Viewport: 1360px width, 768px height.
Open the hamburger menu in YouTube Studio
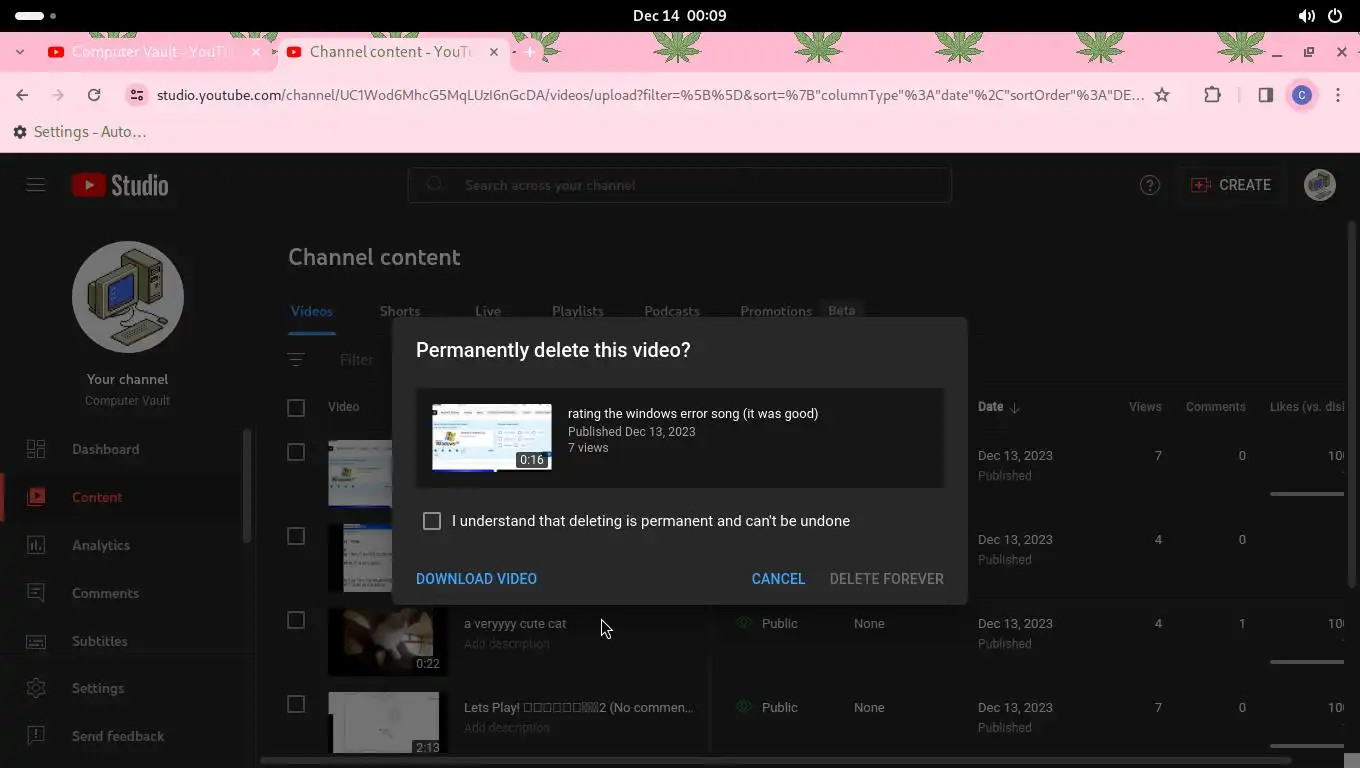point(36,185)
